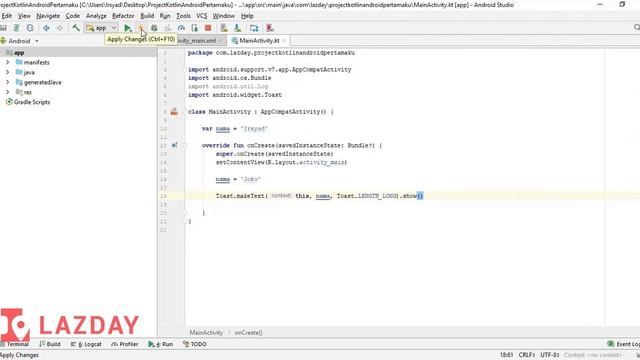The height and width of the screenshot is (360, 640).
Task: Close the MainActivity.kt tab
Action: coord(284,40)
